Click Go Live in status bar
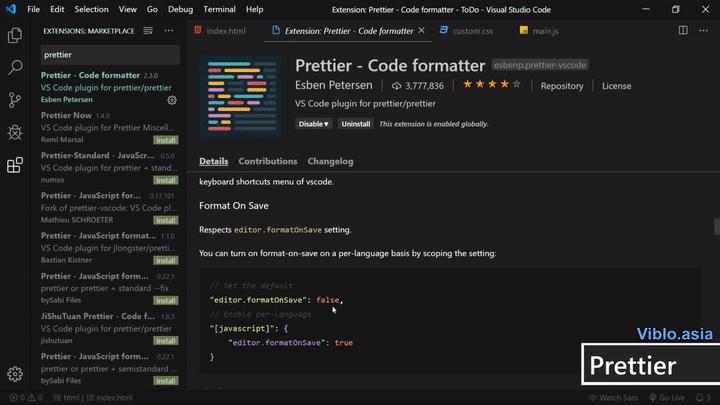This screenshot has width=720, height=405. [667, 398]
